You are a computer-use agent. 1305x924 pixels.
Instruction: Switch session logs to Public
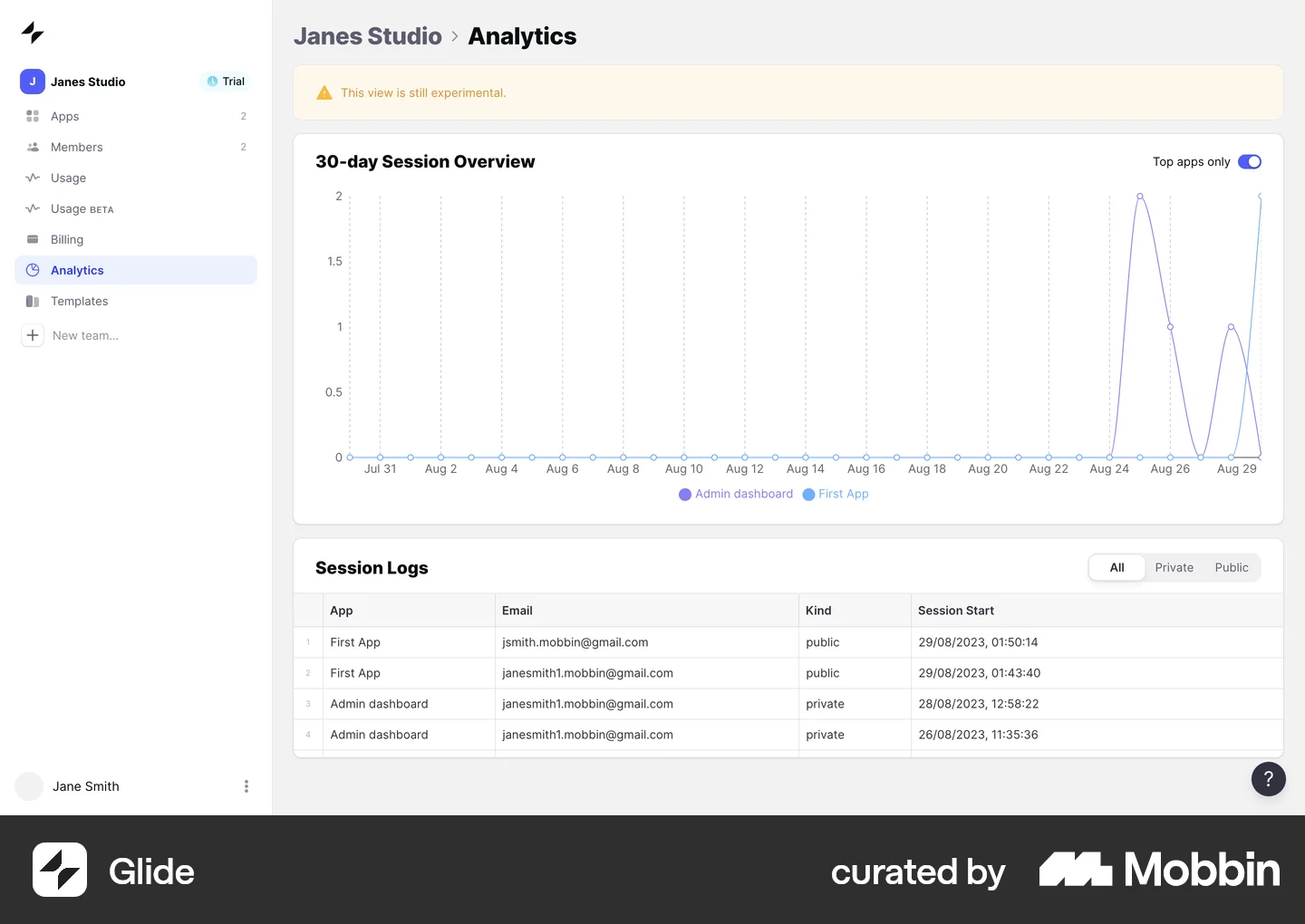coord(1232,568)
